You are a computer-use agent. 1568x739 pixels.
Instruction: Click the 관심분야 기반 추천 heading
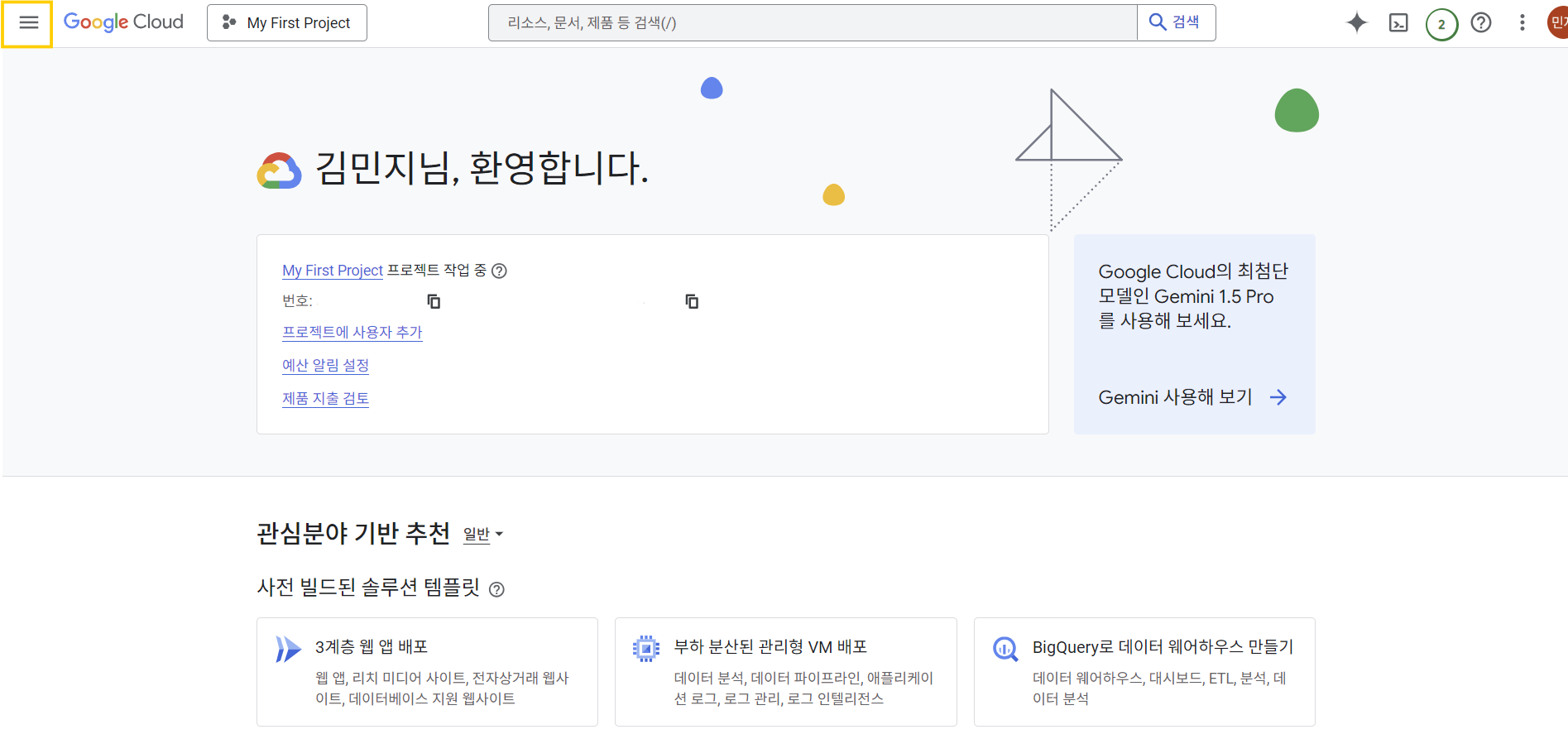[x=353, y=533]
